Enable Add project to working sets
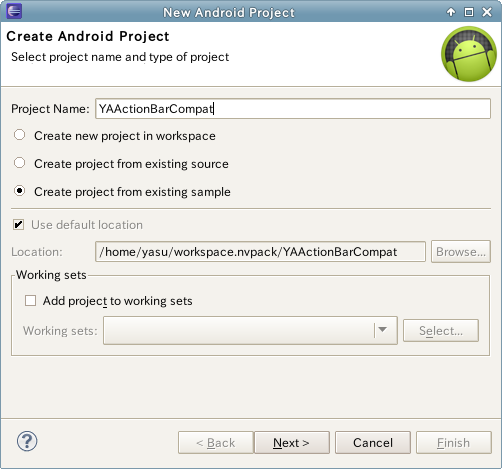The image size is (502, 469). pyautogui.click(x=30, y=301)
